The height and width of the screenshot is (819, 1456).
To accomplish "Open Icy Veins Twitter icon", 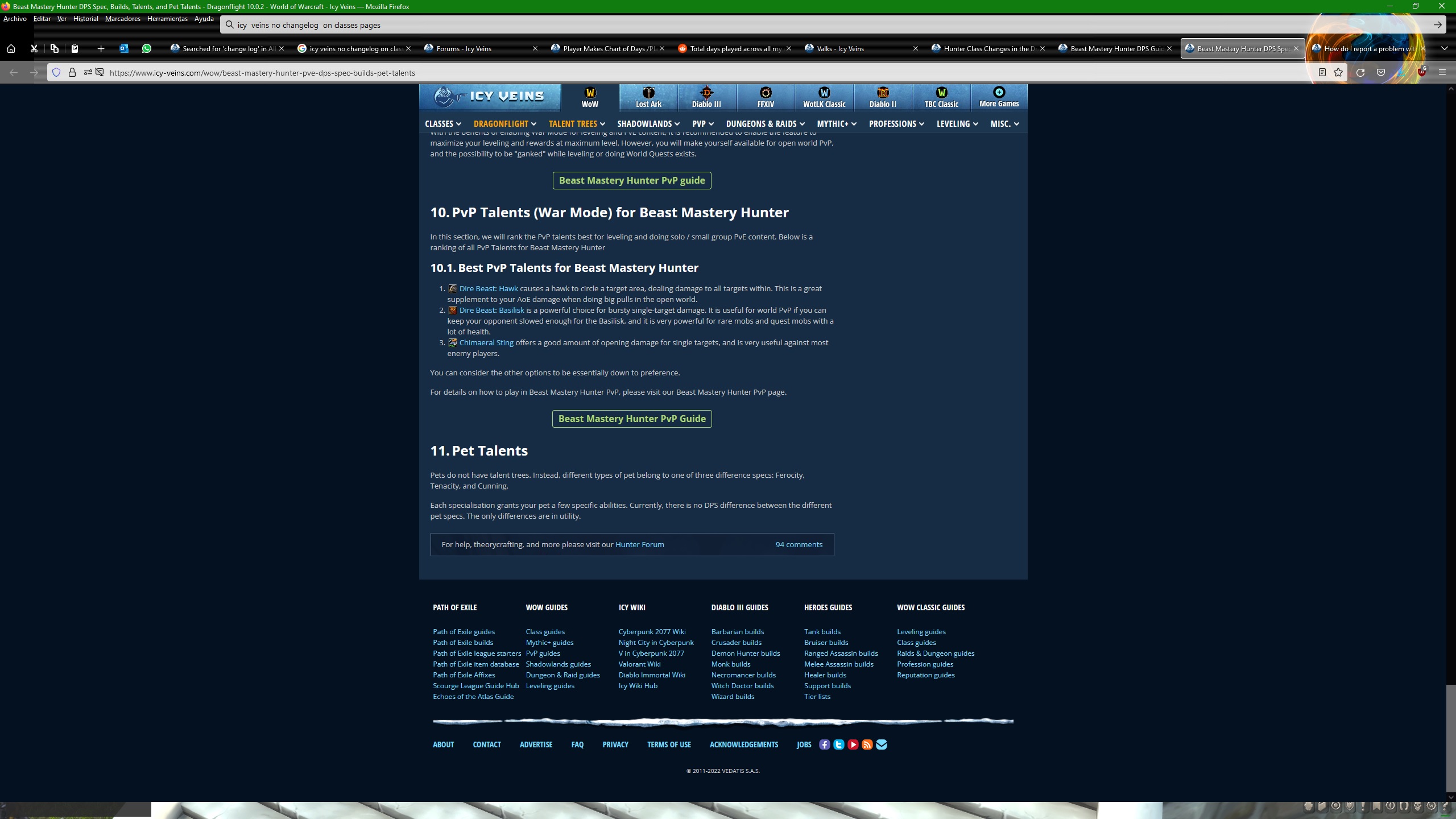I will tap(838, 744).
